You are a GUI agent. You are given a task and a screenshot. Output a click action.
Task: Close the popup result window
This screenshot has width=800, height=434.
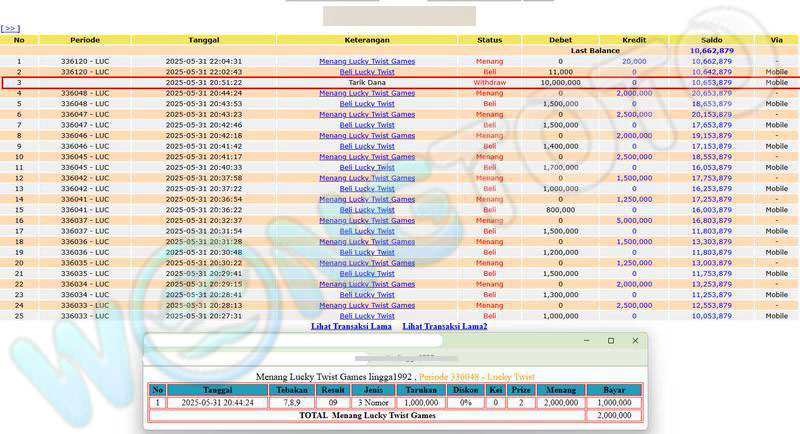635,341
